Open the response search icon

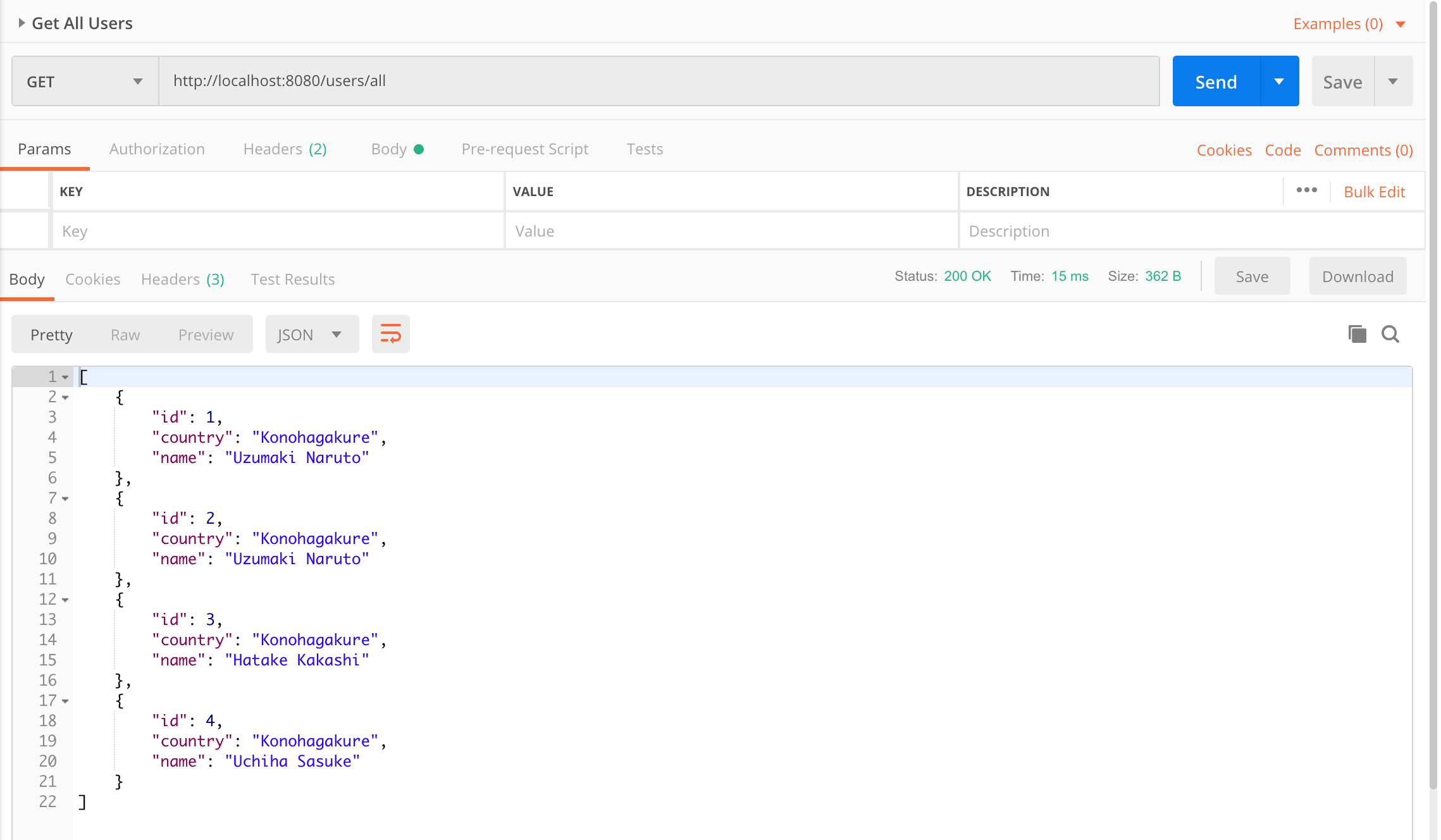(1390, 334)
